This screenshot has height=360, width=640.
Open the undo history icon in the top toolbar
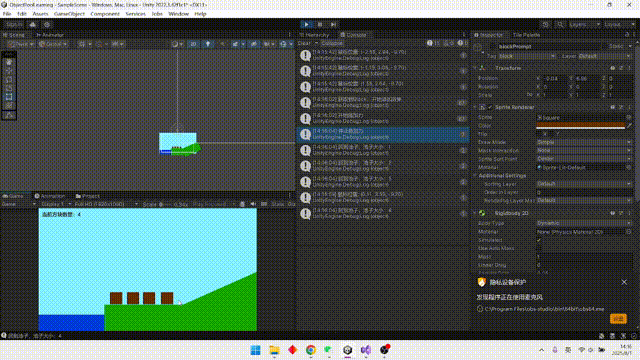[x=546, y=25]
